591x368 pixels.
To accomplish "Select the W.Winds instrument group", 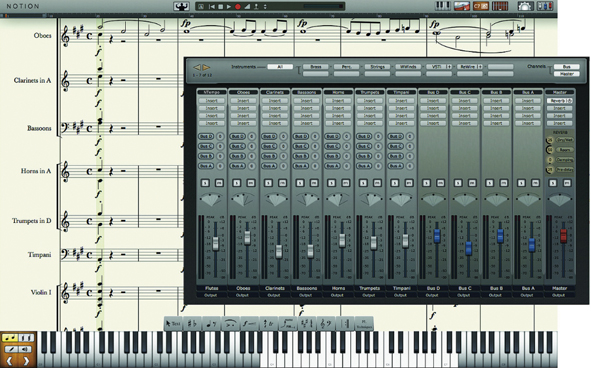I will tap(408, 67).
